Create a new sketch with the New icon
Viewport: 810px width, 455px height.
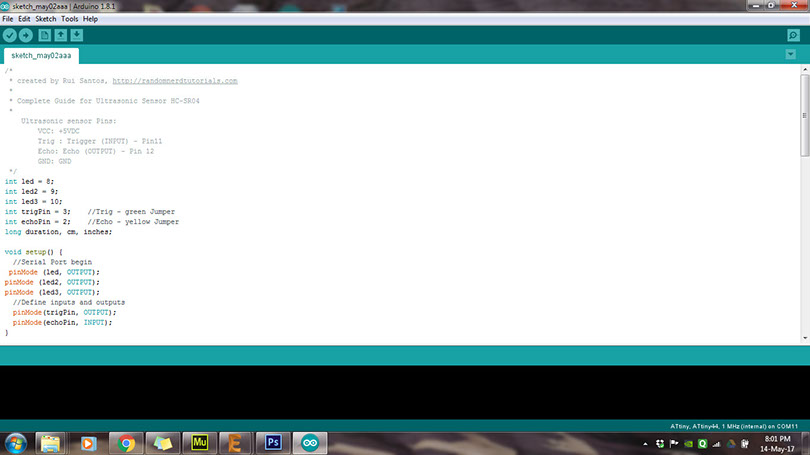[x=44, y=35]
